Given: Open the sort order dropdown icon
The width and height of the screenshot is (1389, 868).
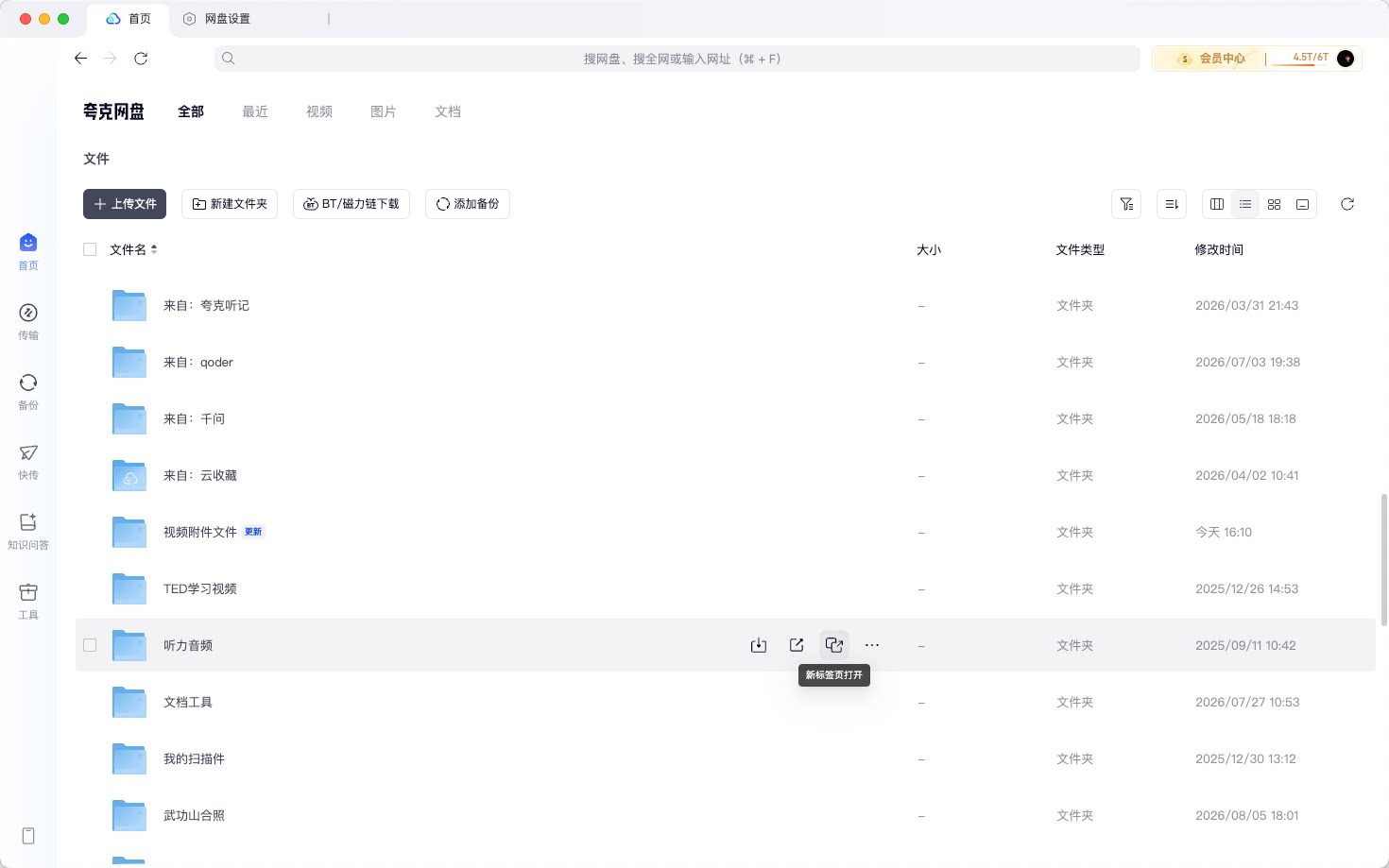Looking at the screenshot, I should [x=1172, y=204].
